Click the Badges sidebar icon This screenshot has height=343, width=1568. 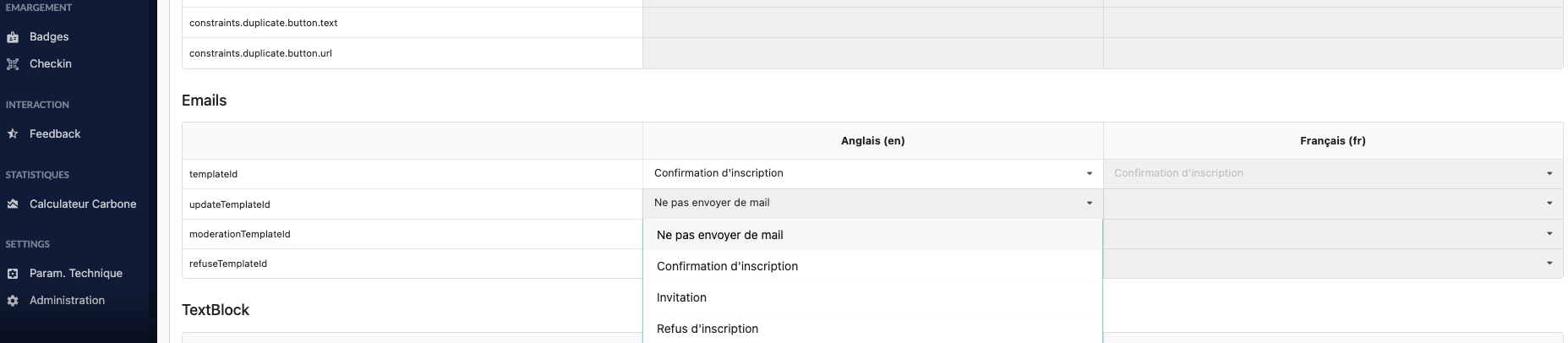click(x=13, y=37)
